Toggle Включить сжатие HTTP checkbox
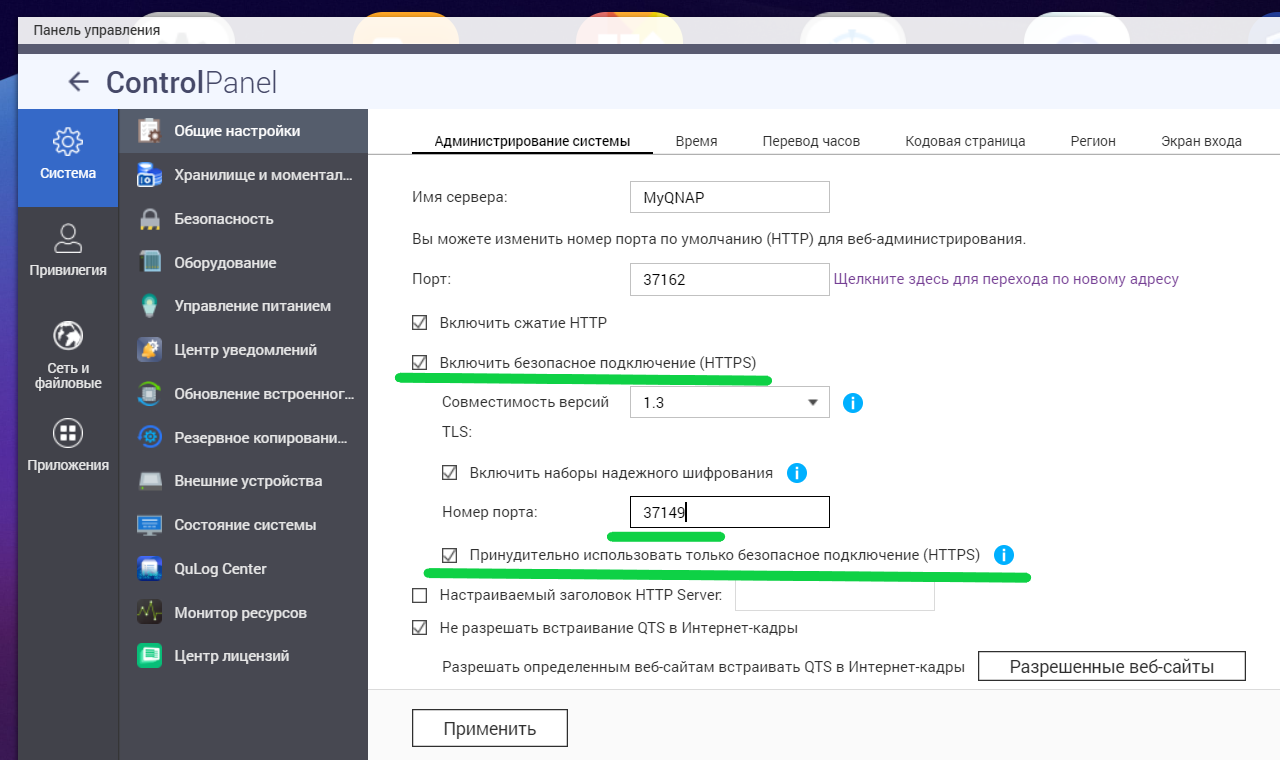Viewport: 1280px width, 760px height. (420, 323)
